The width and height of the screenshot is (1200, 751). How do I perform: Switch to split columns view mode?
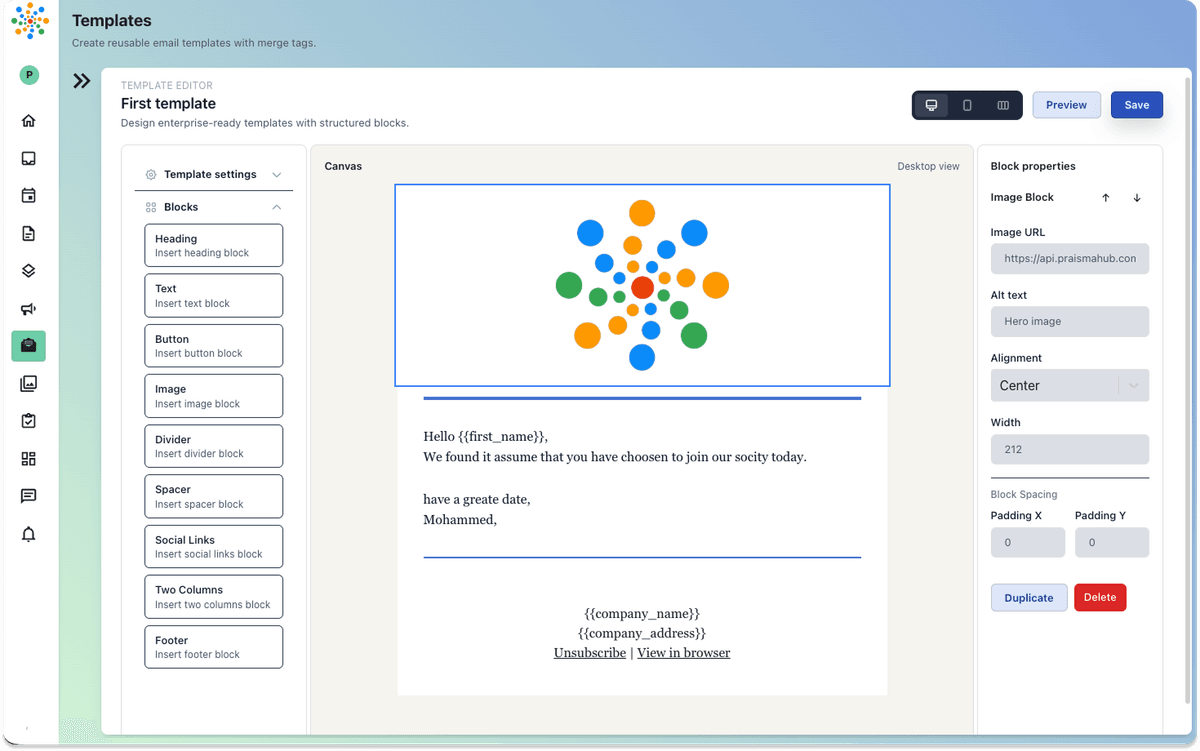(1003, 105)
